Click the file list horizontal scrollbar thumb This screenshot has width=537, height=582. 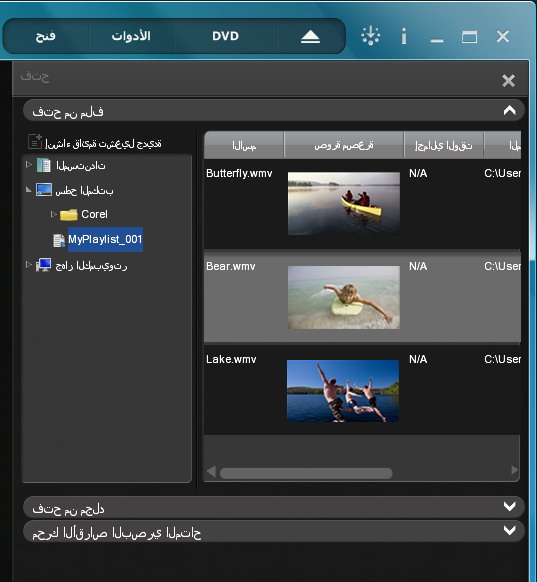(x=306, y=473)
